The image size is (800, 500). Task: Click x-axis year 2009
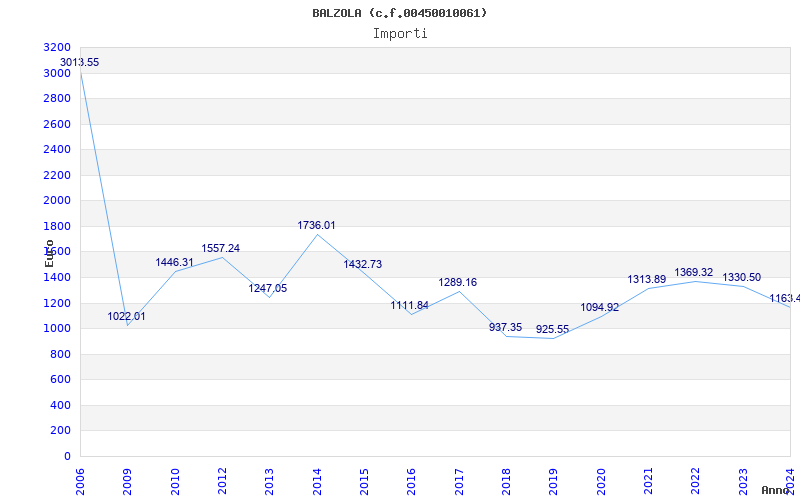point(128,482)
